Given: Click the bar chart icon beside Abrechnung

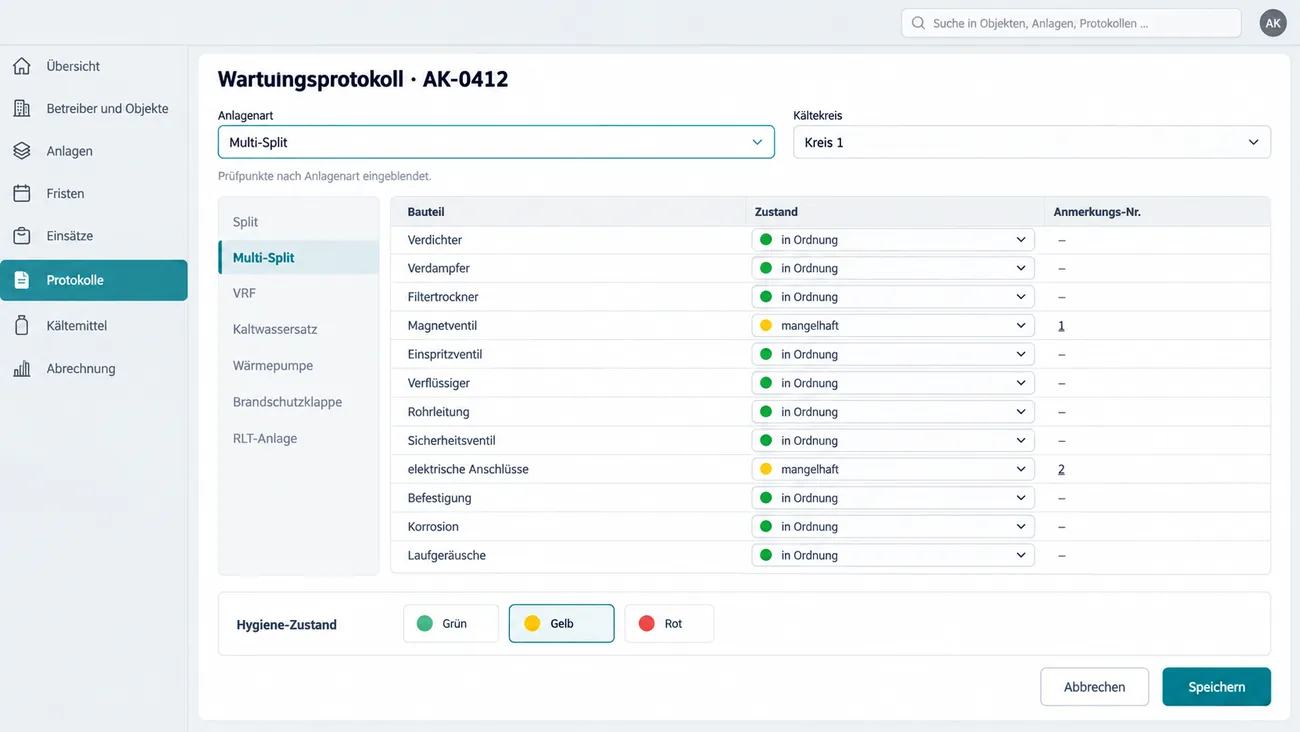Looking at the screenshot, I should click(22, 369).
